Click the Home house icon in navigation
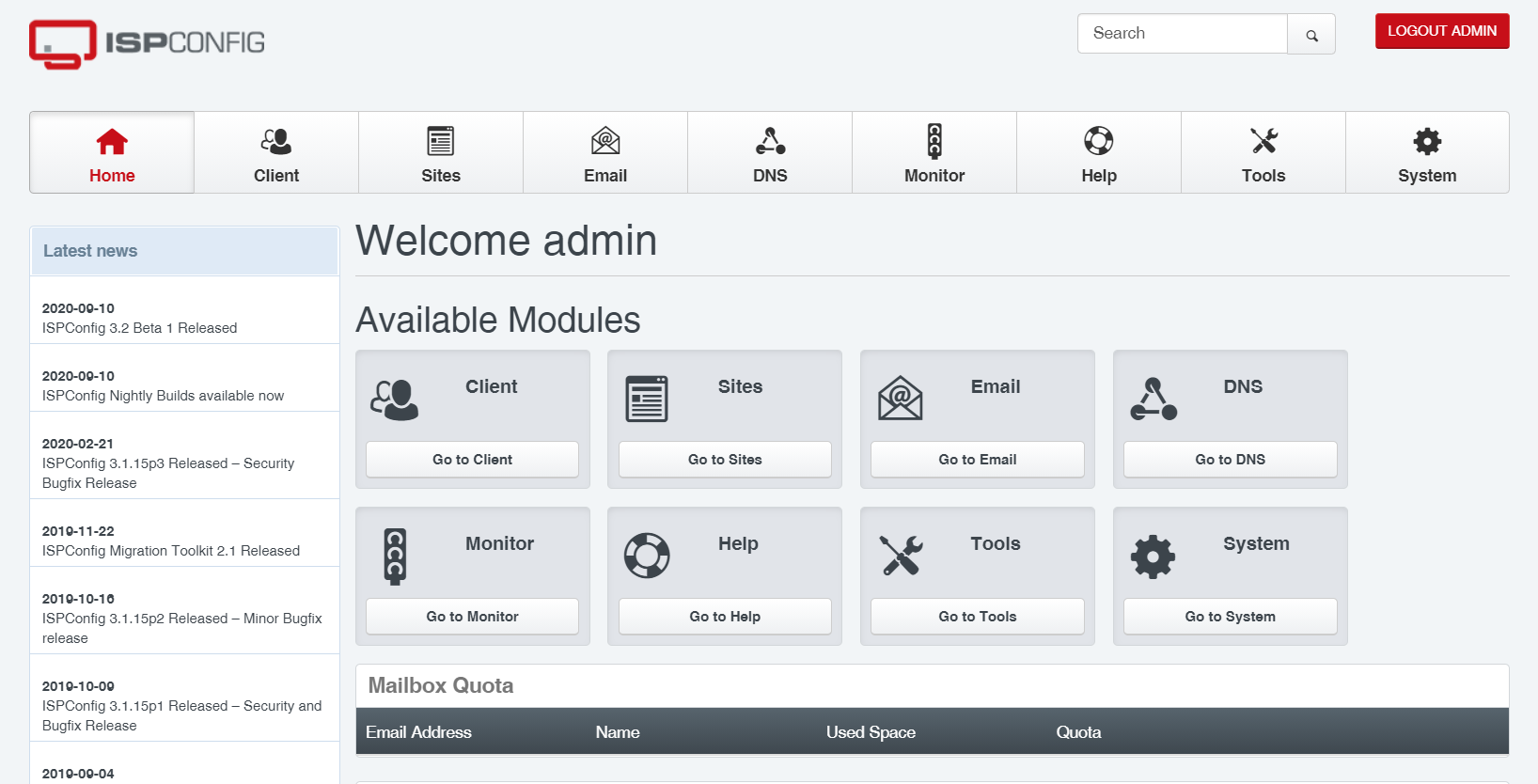Image resolution: width=1538 pixels, height=784 pixels. pos(112,142)
